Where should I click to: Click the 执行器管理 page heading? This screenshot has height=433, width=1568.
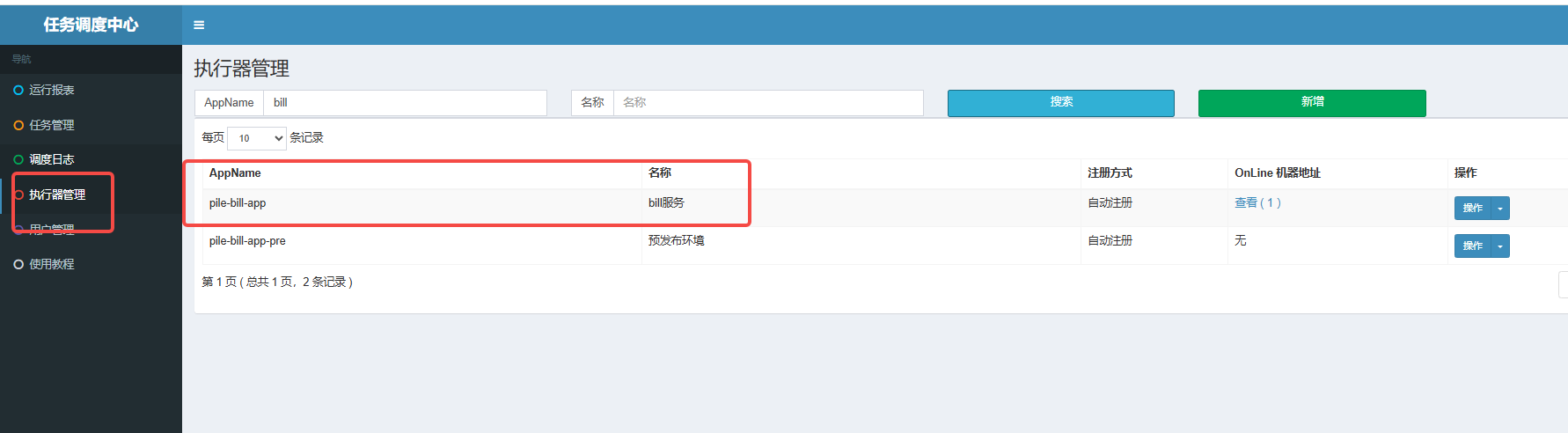point(242,69)
